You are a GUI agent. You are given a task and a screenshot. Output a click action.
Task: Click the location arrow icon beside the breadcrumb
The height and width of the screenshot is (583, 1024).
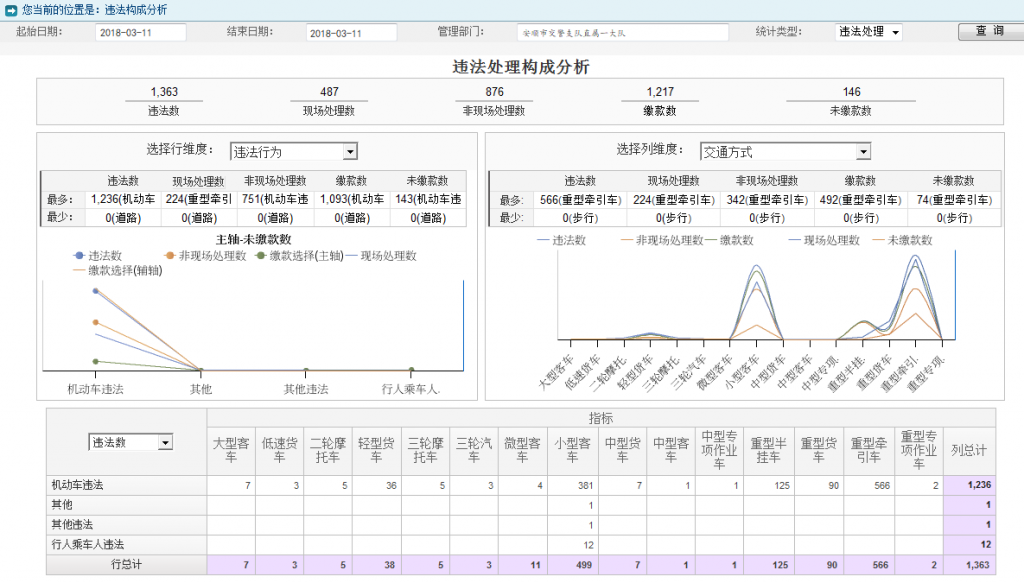(x=10, y=9)
